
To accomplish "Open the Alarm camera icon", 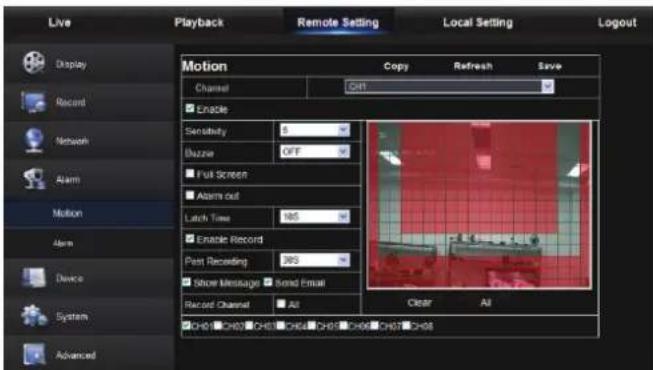I will [34, 179].
